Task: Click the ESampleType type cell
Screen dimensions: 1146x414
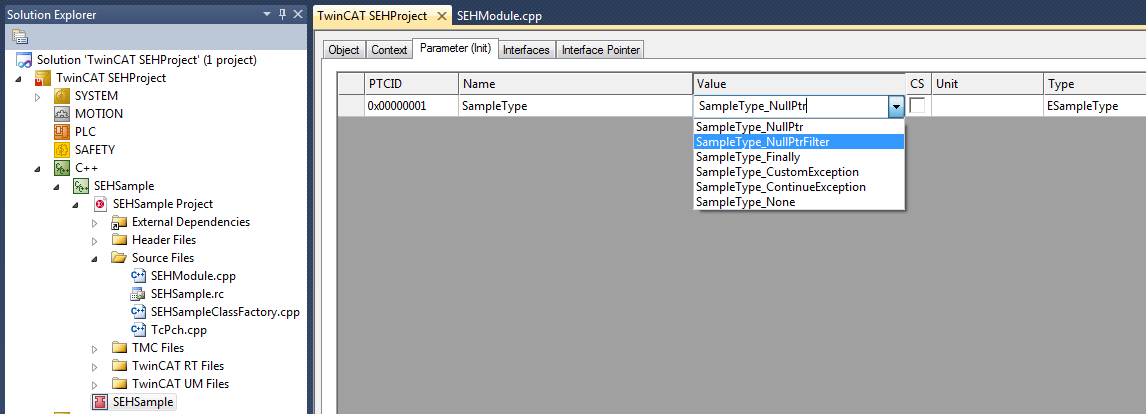Action: [1094, 106]
